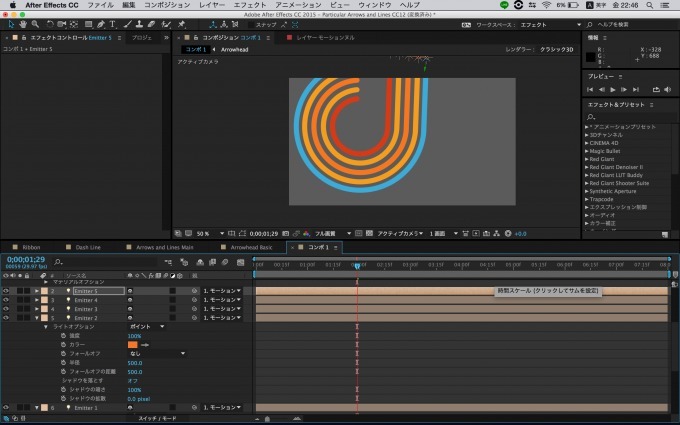Select the Hand tool in toolbar
Viewport: 680px width, 425px height.
(21, 23)
